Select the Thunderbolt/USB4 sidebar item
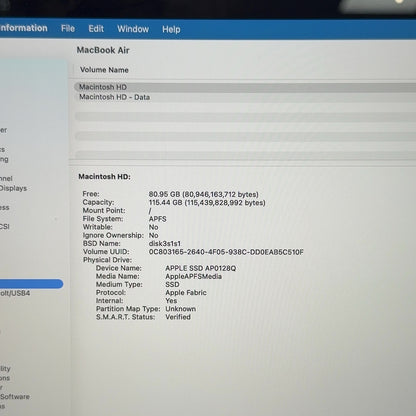416x416 pixels. point(15,293)
